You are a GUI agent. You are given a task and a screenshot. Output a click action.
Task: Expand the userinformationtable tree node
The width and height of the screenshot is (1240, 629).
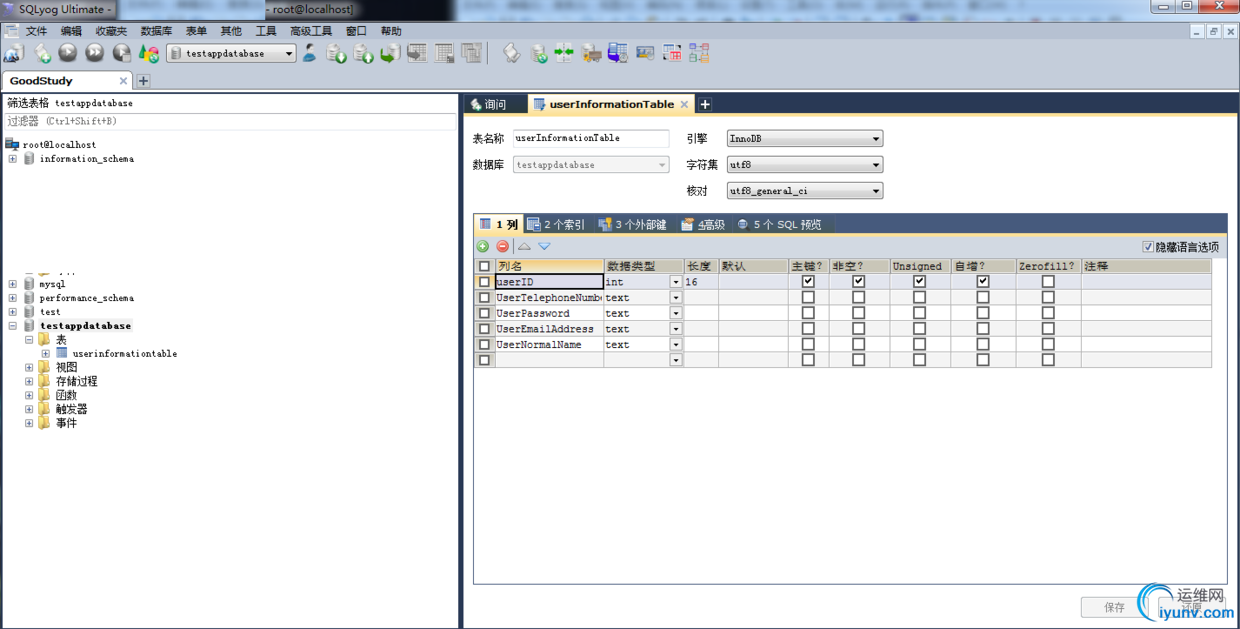[46, 354]
